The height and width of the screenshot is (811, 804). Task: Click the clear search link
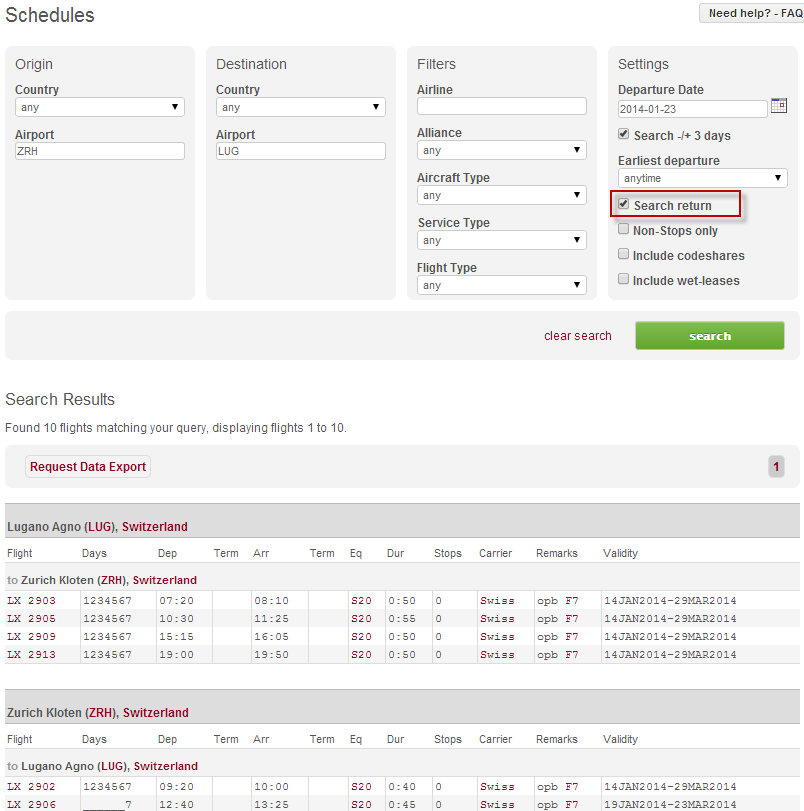577,336
